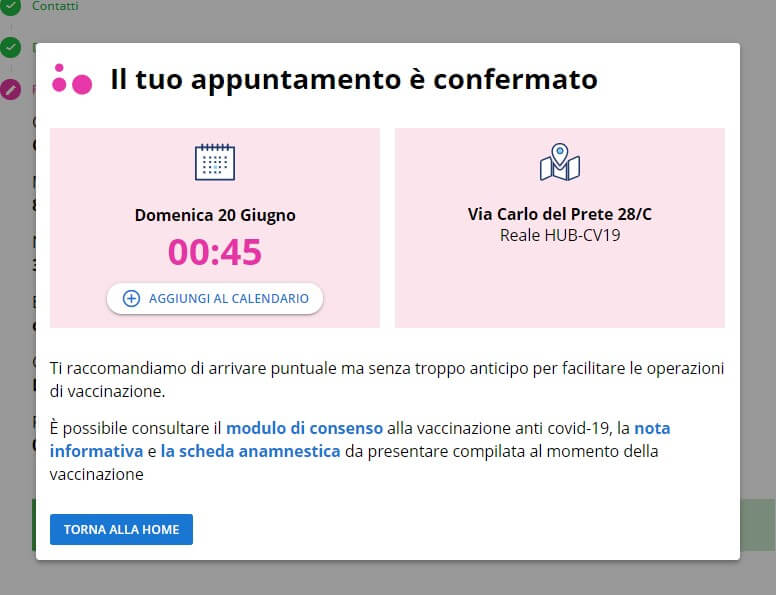Click the Ti raccomandiamo arrival advice paragraph
The image size is (776, 595).
click(386, 379)
